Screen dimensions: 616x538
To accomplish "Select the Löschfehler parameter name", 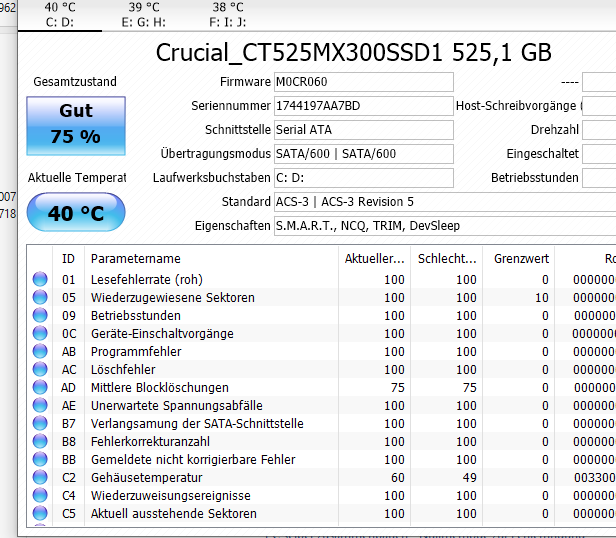I will click(123, 369).
